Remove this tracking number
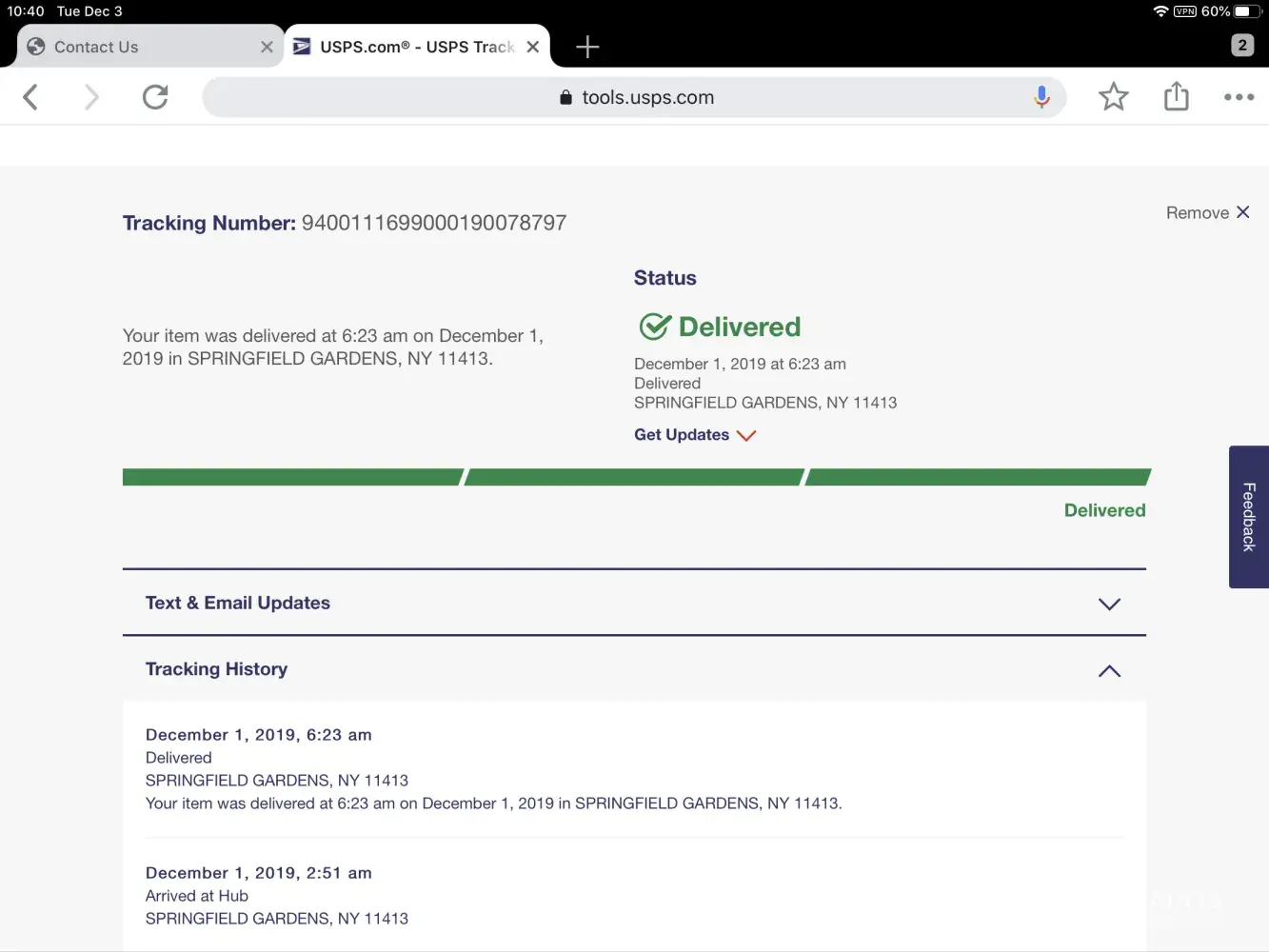 click(x=1207, y=213)
